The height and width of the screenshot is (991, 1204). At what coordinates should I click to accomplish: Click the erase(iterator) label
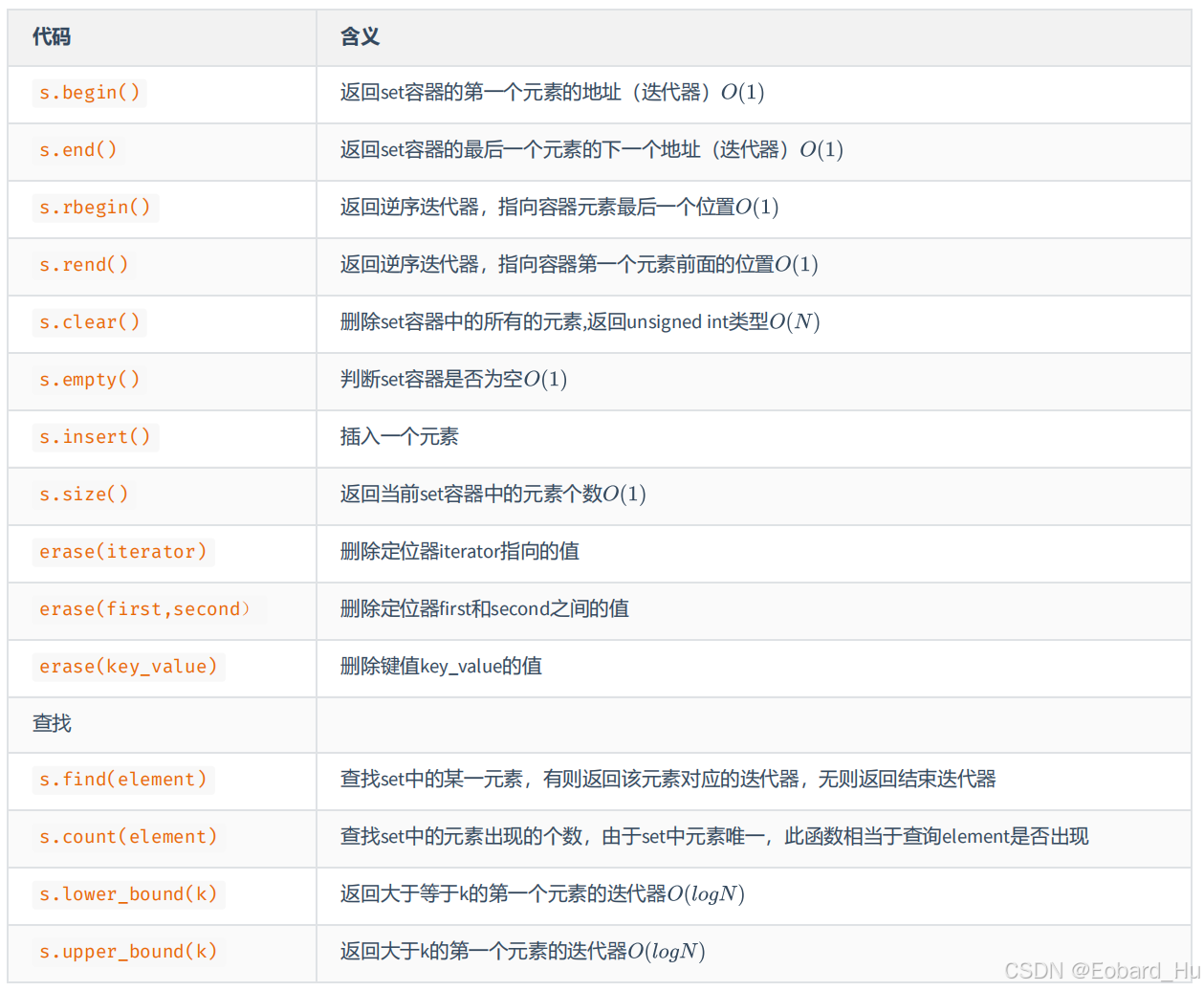pos(123,552)
